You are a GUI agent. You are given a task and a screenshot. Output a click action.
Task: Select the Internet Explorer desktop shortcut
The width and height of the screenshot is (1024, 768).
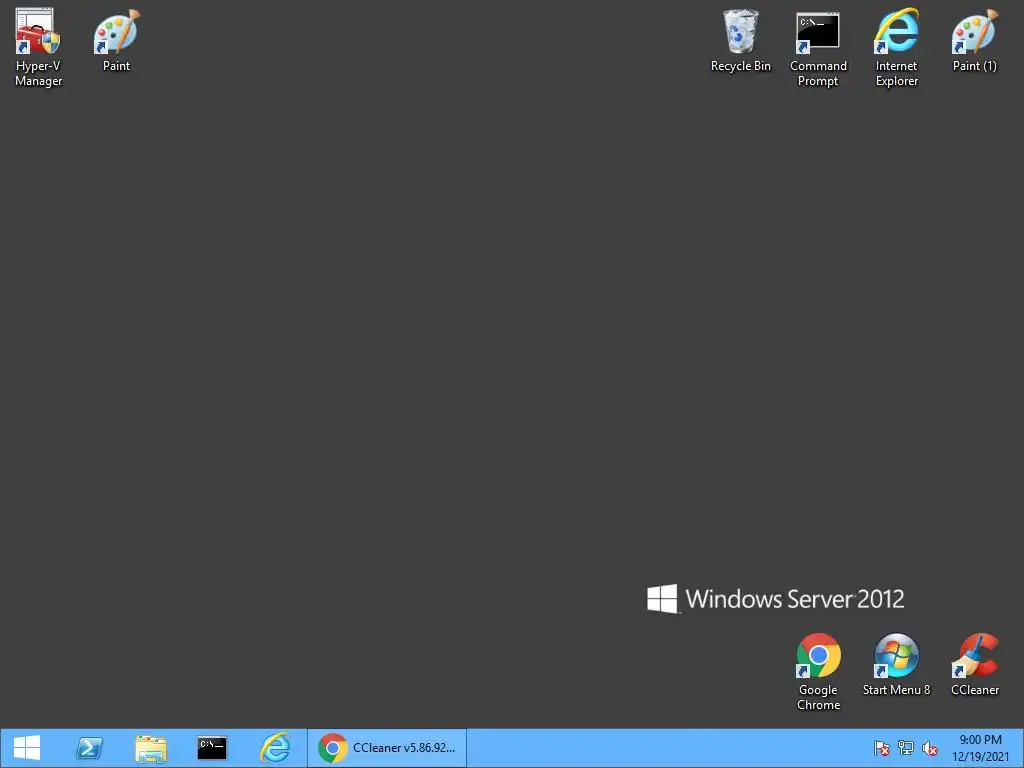897,48
